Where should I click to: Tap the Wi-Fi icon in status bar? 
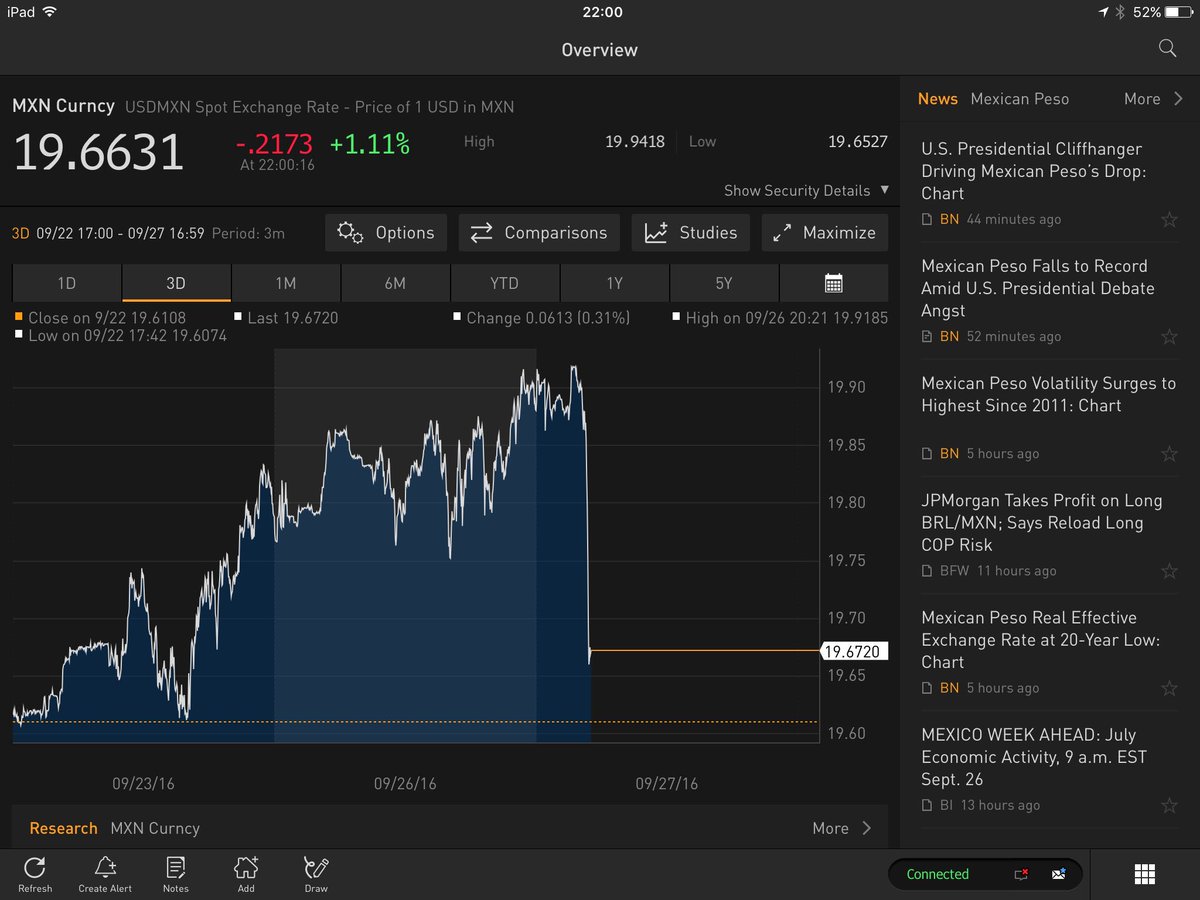pos(50,12)
